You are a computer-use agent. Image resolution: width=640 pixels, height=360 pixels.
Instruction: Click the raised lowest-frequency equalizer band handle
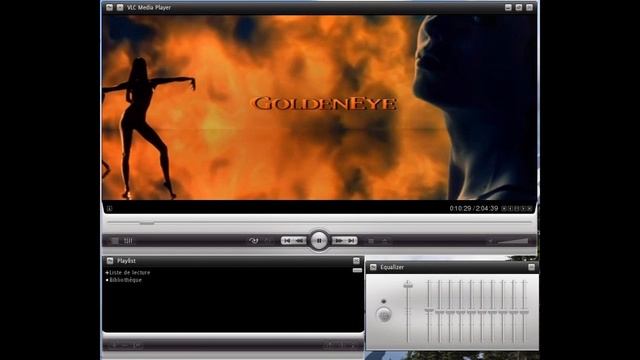[x=429, y=311]
